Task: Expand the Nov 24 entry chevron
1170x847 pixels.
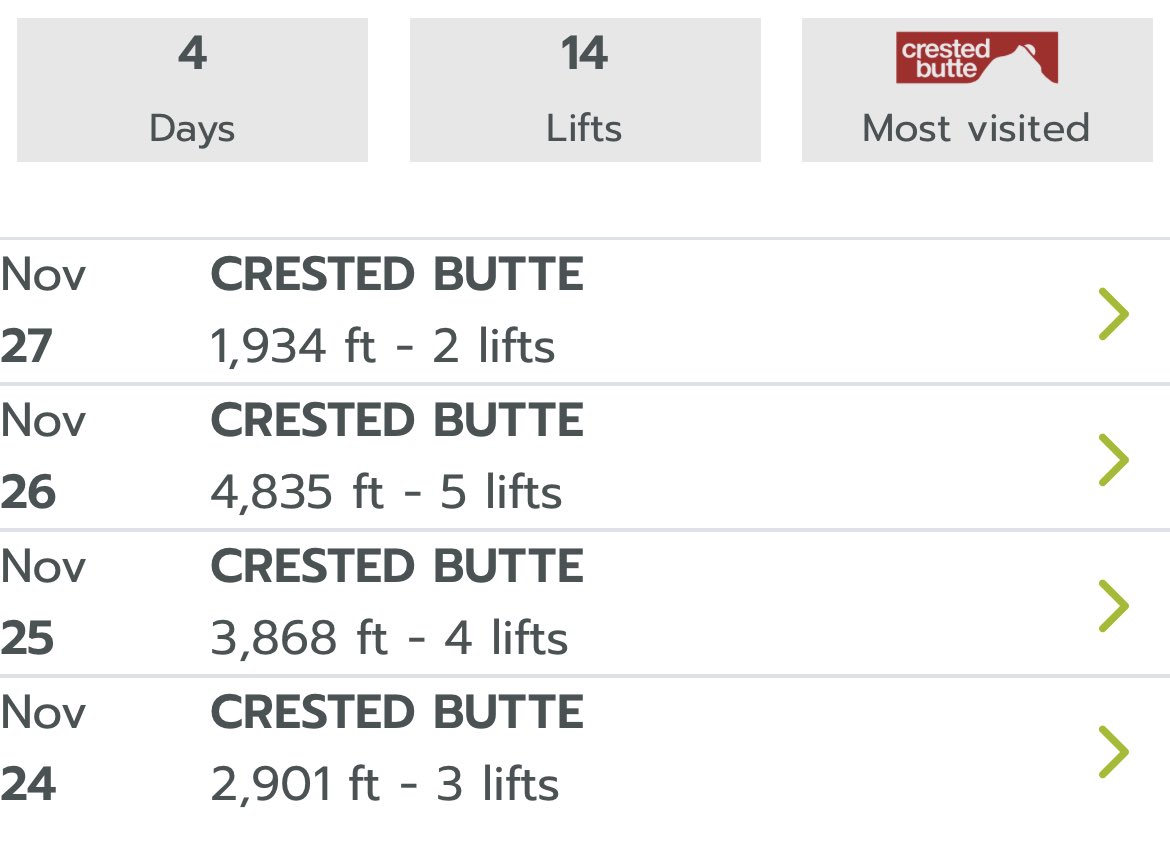Action: coord(1113,751)
